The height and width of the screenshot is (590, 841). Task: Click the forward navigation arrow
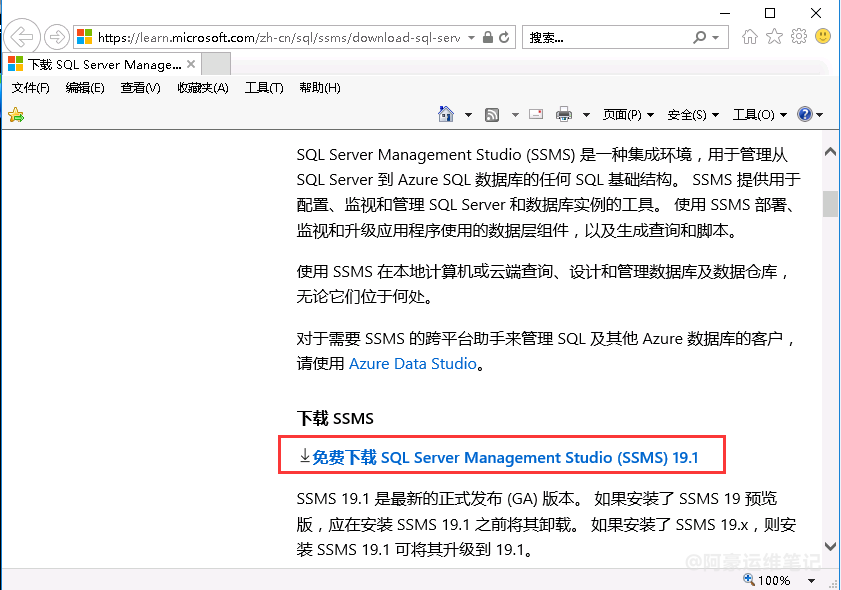[56, 37]
